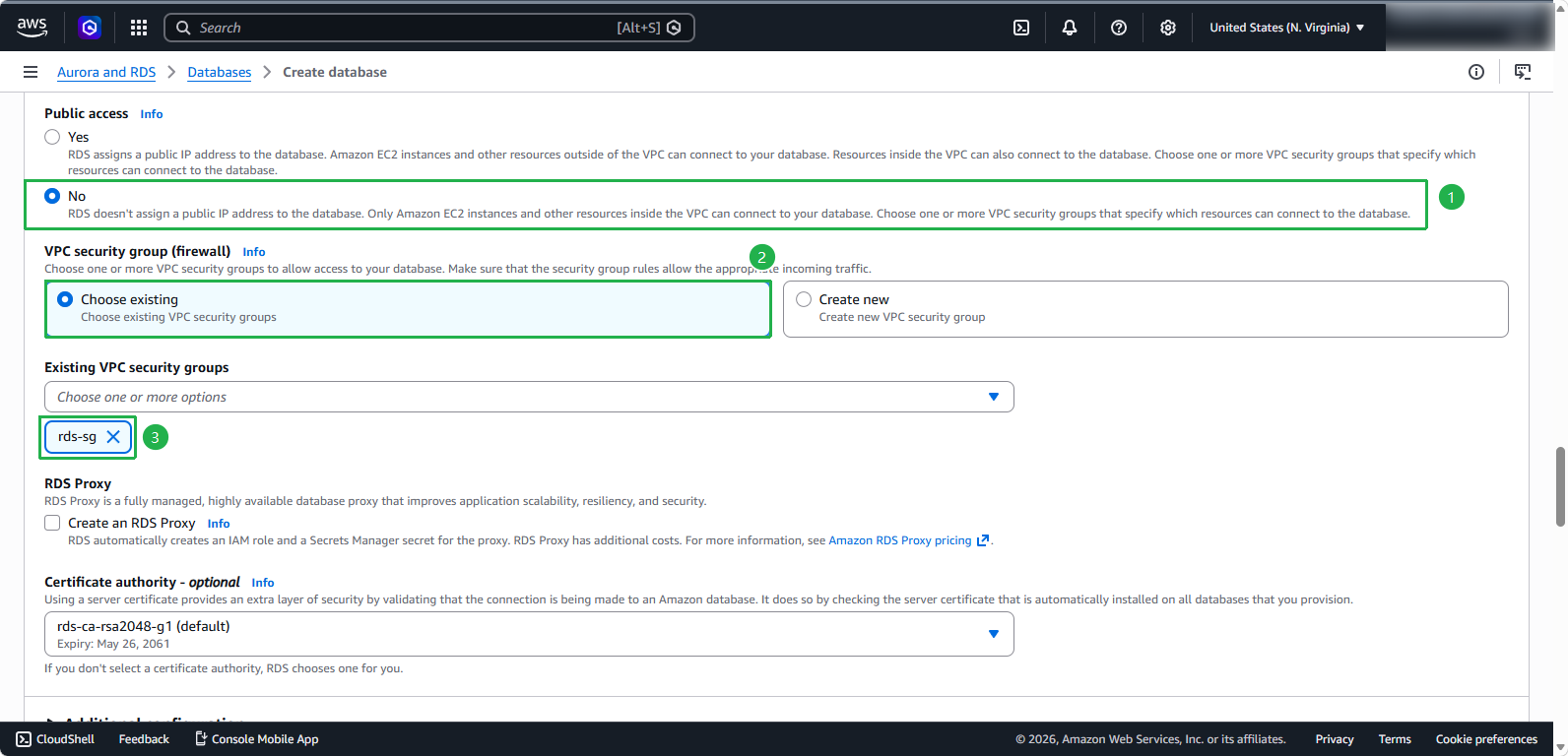Click Feedback in the footer
Image resolution: width=1568 pixels, height=756 pixels.
point(144,739)
